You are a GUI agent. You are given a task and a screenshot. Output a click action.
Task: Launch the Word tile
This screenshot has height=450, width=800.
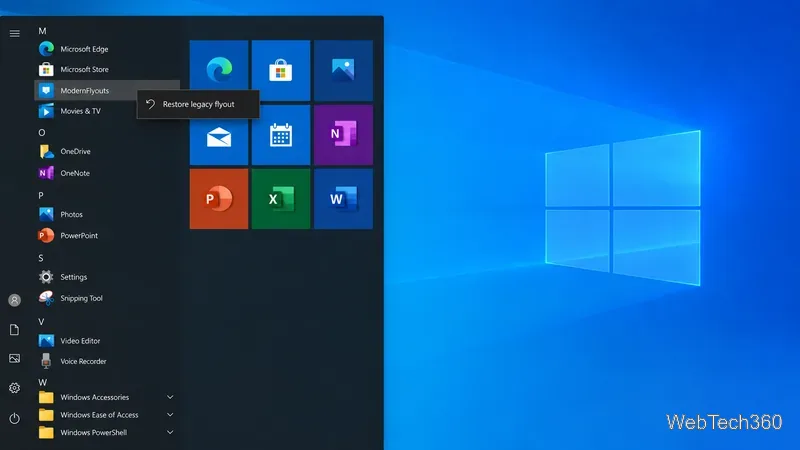343,199
